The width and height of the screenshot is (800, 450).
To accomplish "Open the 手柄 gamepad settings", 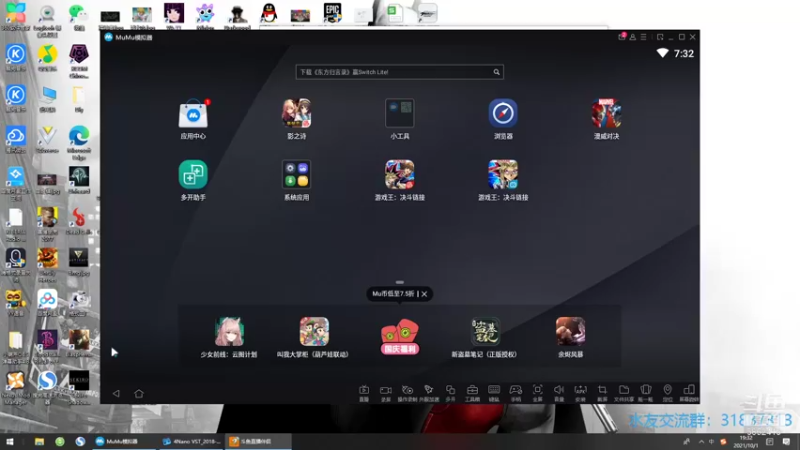I will click(x=516, y=393).
